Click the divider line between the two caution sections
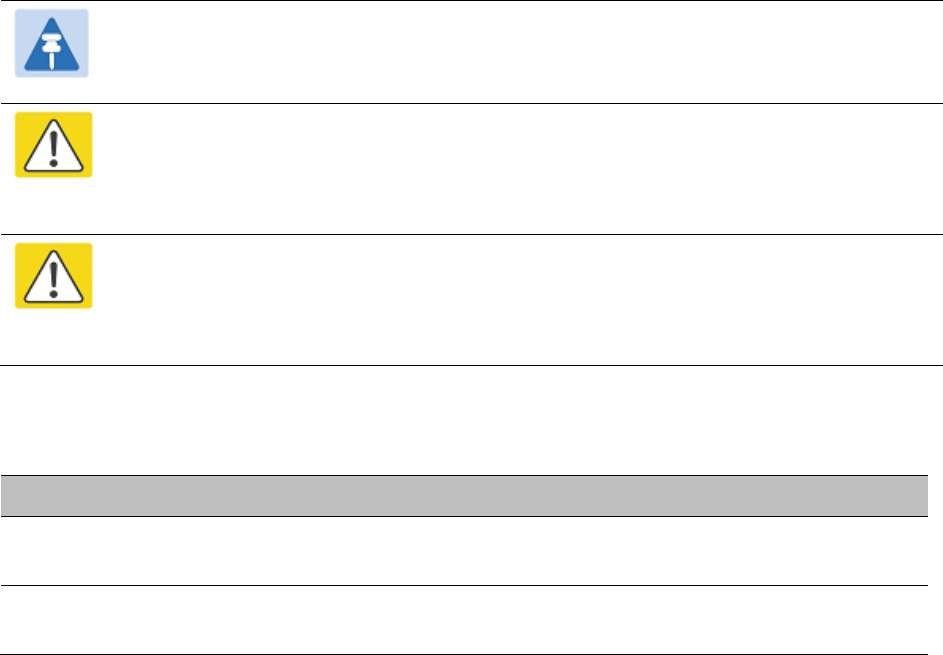 tap(472, 235)
